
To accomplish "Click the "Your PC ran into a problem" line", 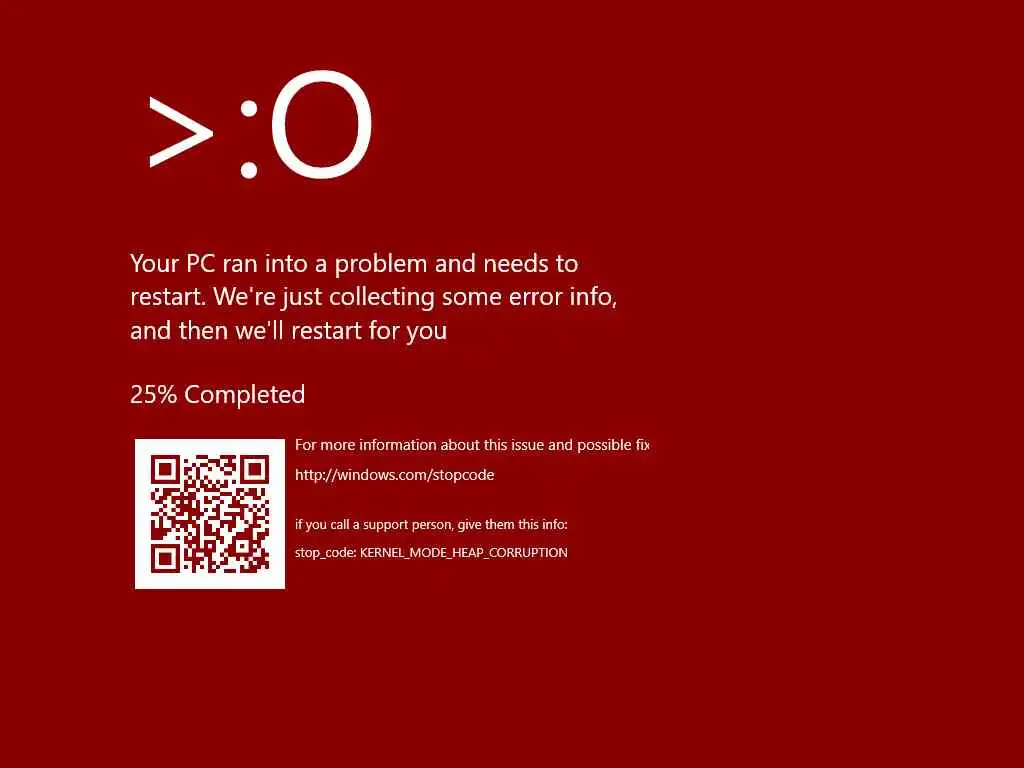I will 354,264.
